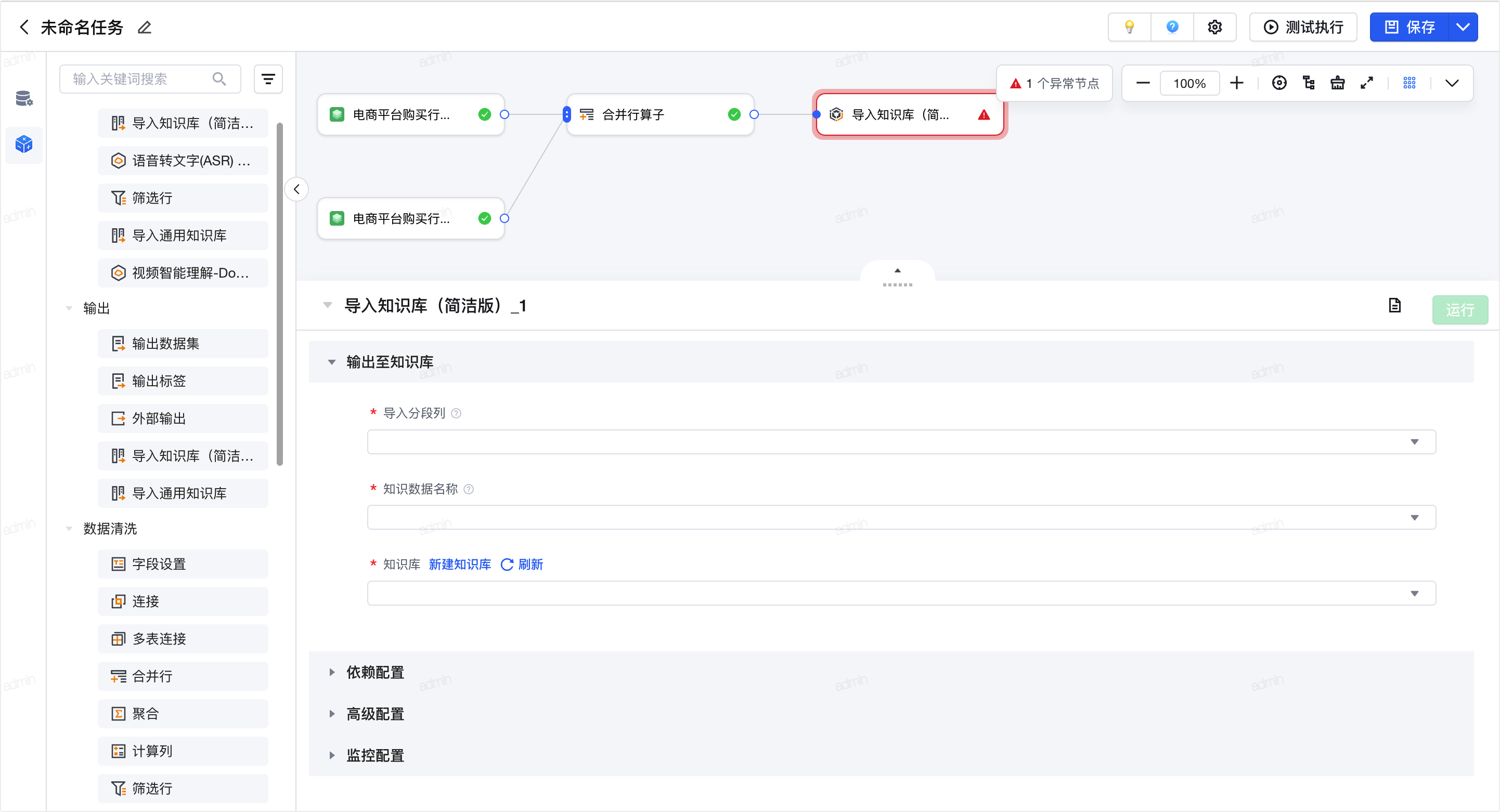Viewport: 1500px width, 812px height.
Task: Open the 知识数据名称 dropdown
Action: click(901, 517)
